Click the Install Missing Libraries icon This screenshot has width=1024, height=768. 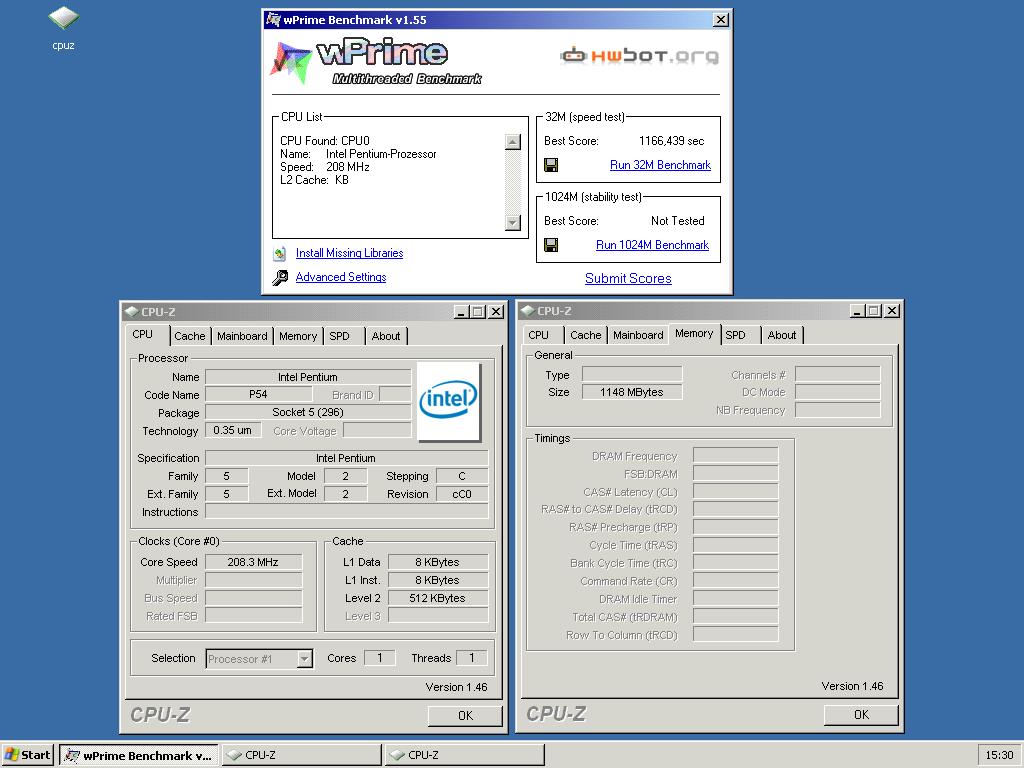[x=280, y=253]
